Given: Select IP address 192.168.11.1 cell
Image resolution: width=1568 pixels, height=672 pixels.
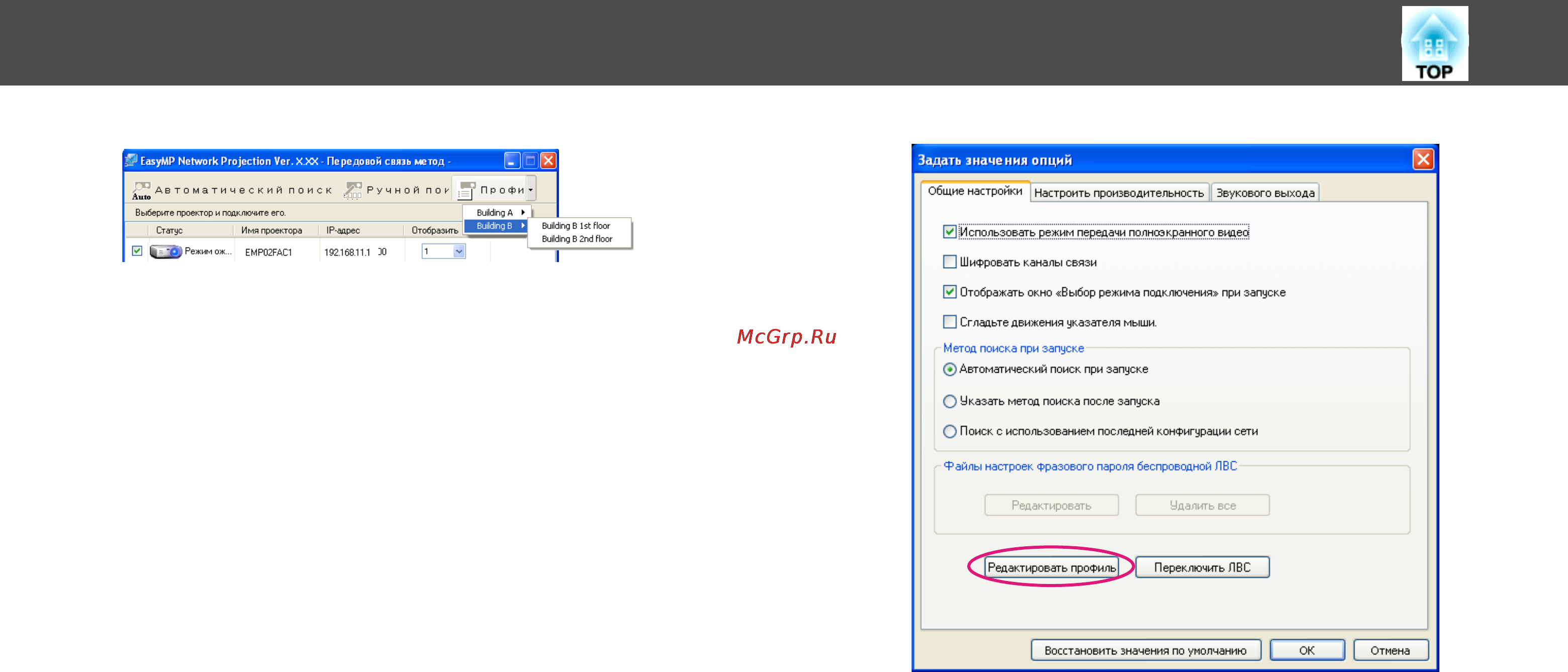Looking at the screenshot, I should point(355,252).
